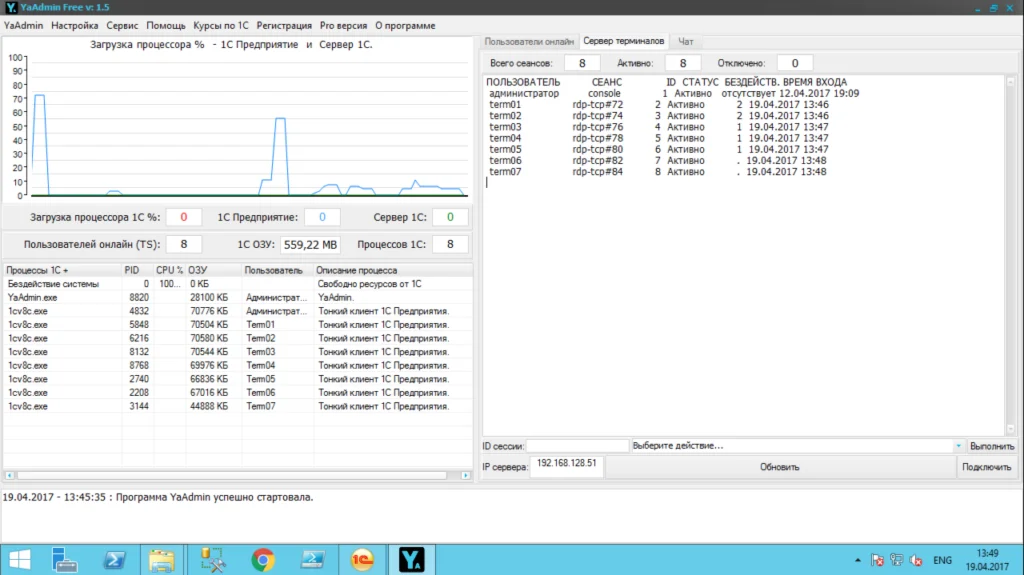Click the volume icon in system tray
Image resolution: width=1024 pixels, height=575 pixels.
click(x=917, y=561)
